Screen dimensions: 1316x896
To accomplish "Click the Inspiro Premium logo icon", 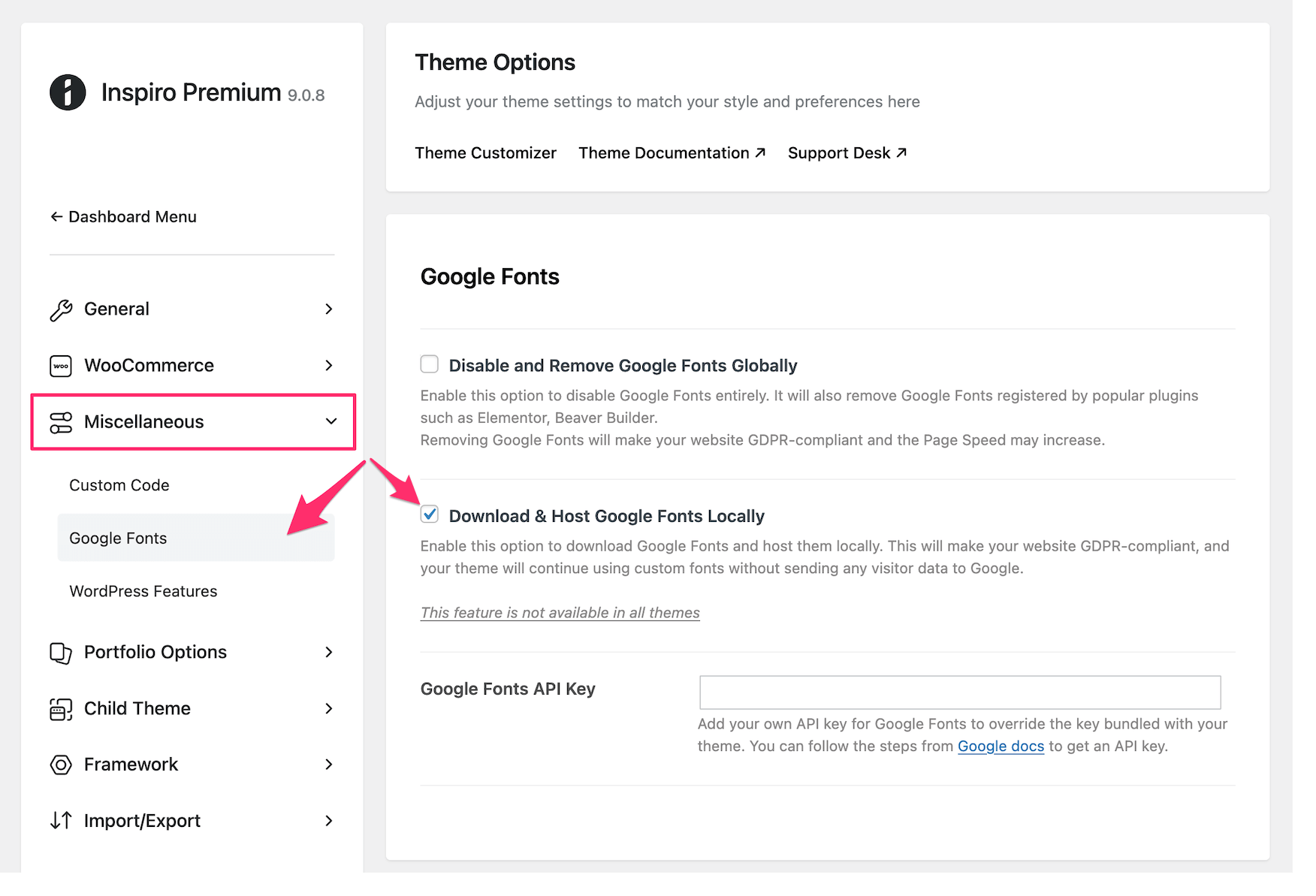I will pos(68,92).
